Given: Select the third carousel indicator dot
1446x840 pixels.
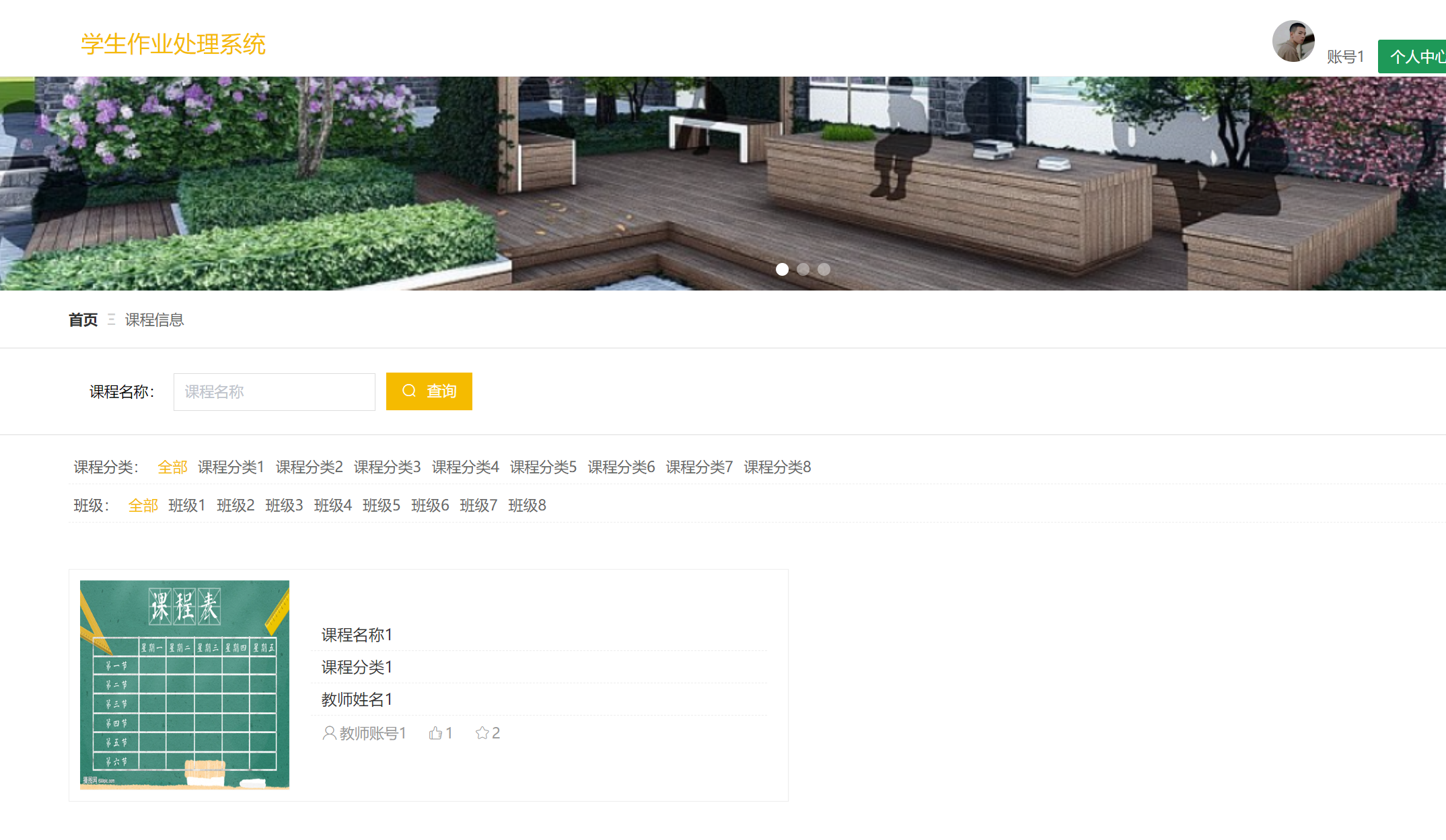Looking at the screenshot, I should point(824,270).
